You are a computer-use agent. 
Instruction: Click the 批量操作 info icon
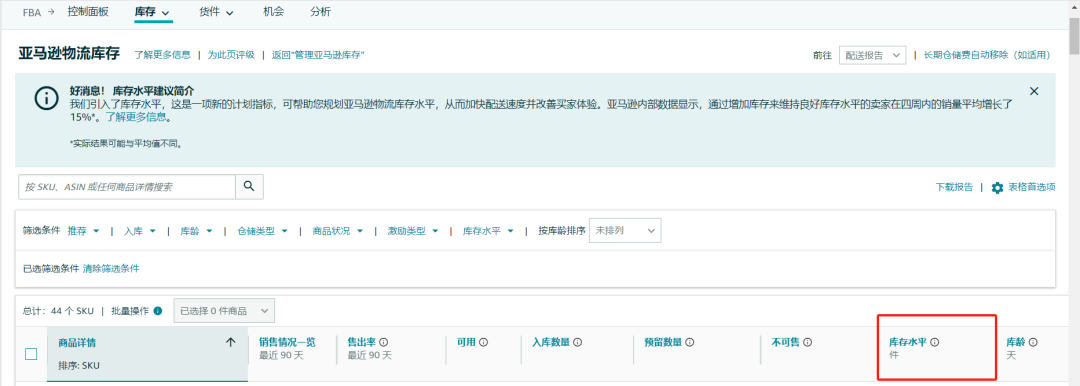[158, 311]
